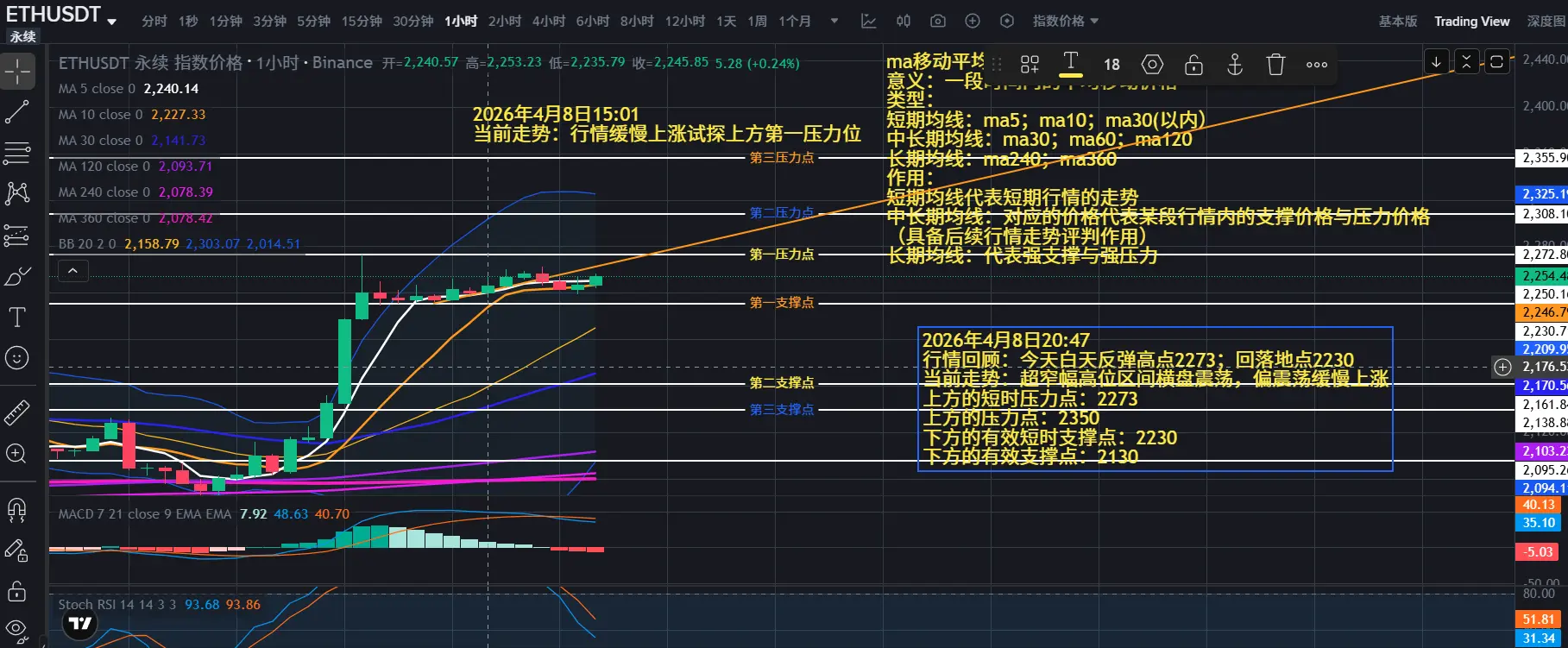Click the TradingView logo
This screenshot has height=648, width=1568.
(x=80, y=624)
